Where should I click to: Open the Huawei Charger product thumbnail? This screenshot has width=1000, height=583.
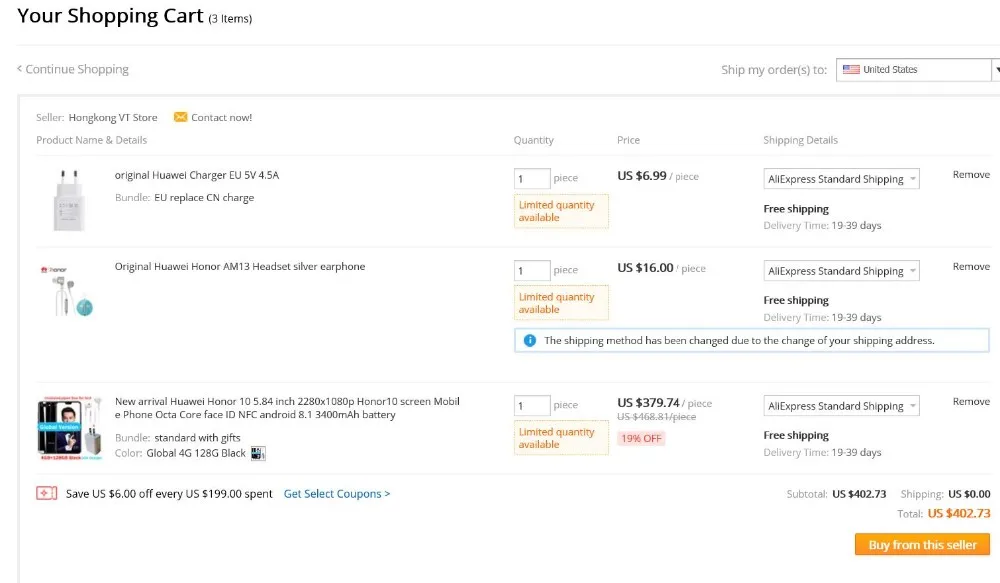coord(70,198)
